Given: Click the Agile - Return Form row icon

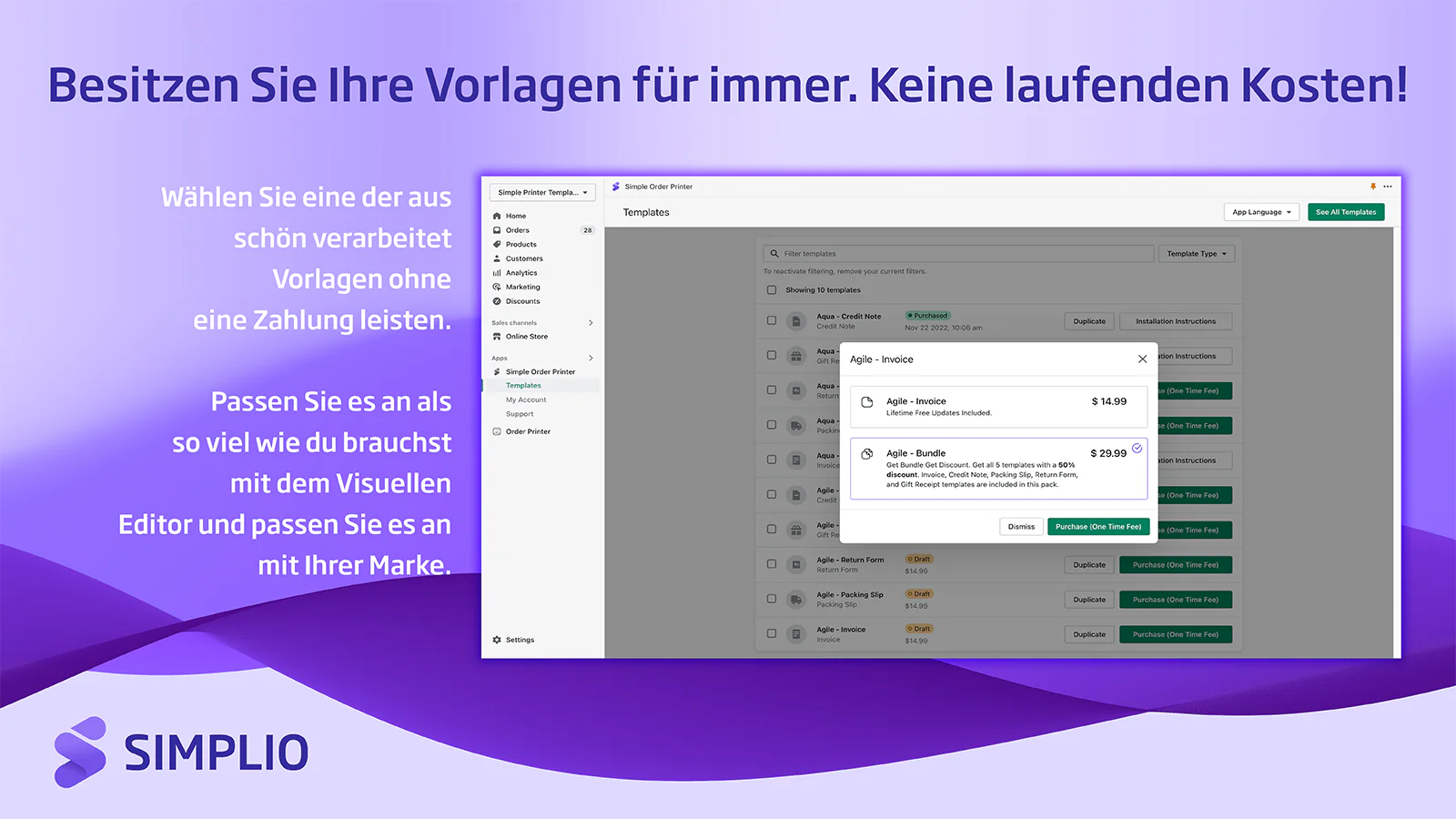Looking at the screenshot, I should tap(796, 564).
